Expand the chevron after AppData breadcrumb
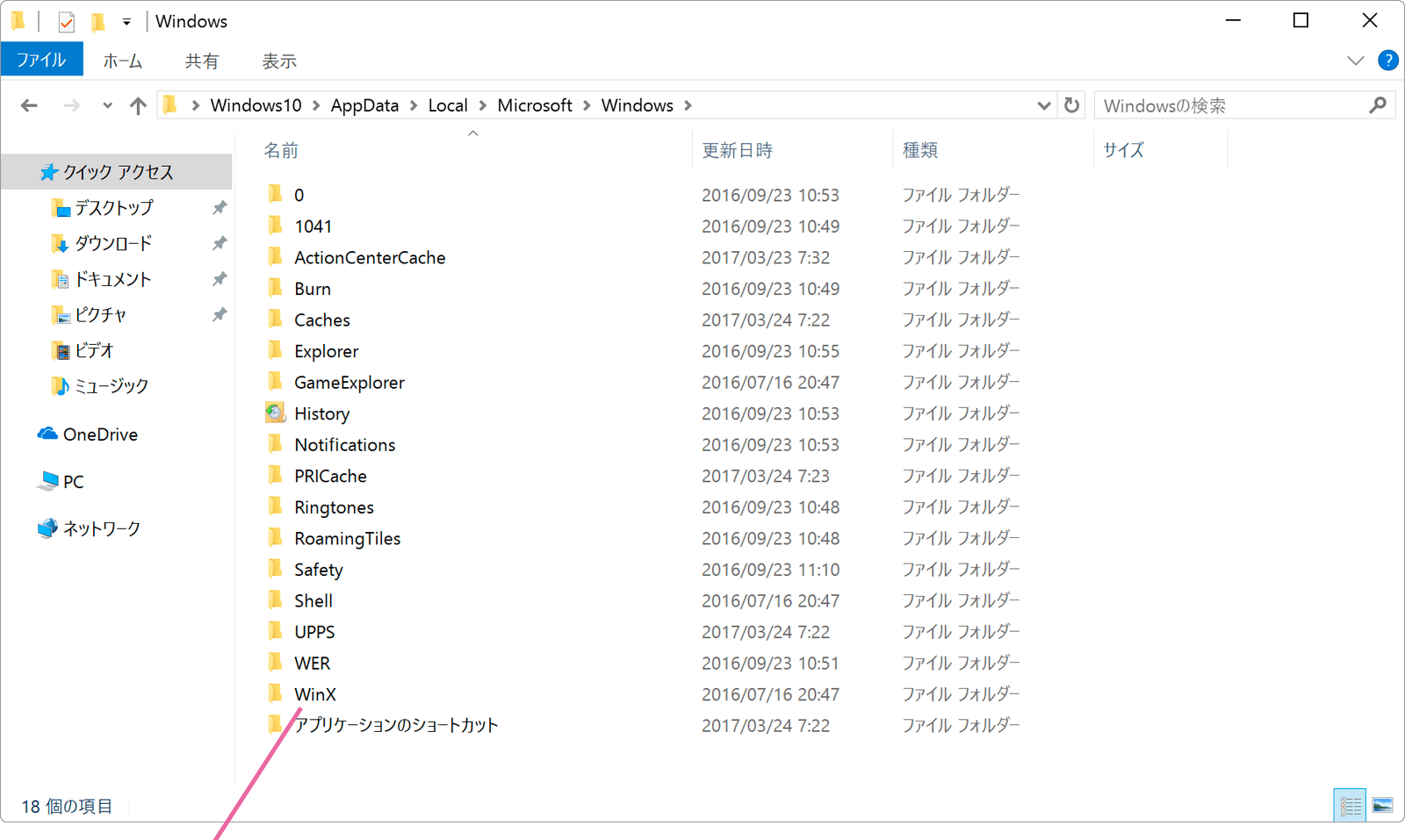Screen dimensions: 1405x840 coord(413,105)
